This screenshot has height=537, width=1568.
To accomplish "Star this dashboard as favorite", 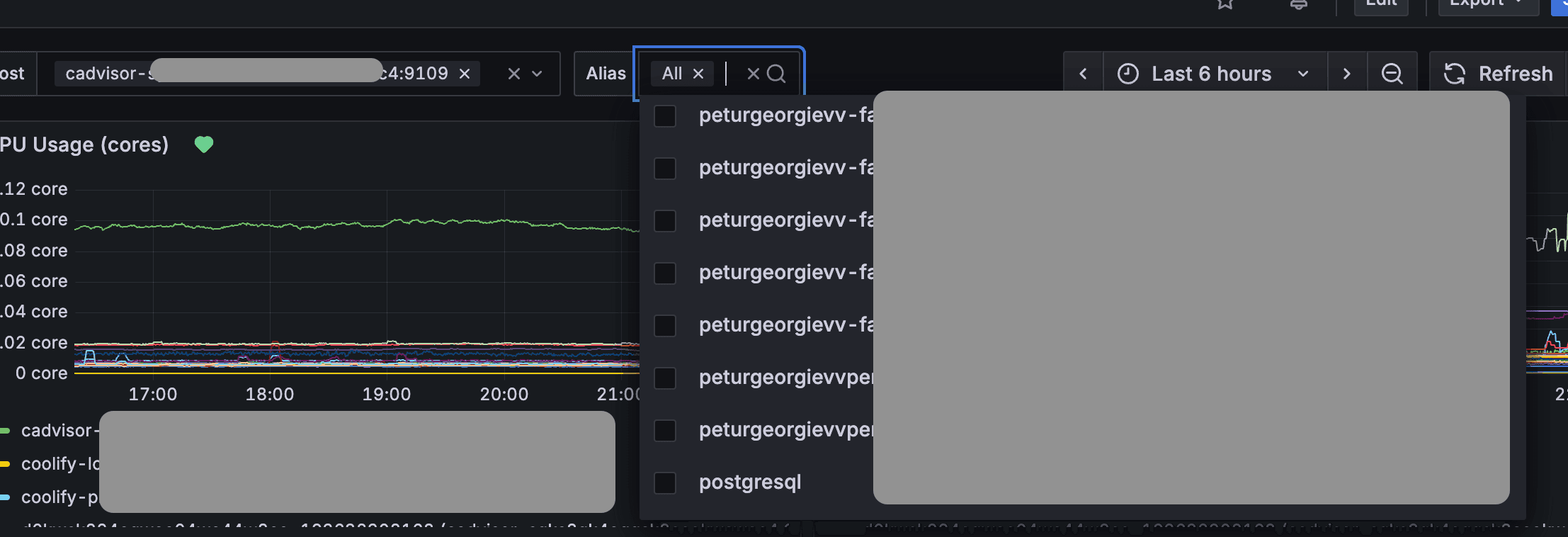I will tap(1225, 4).
